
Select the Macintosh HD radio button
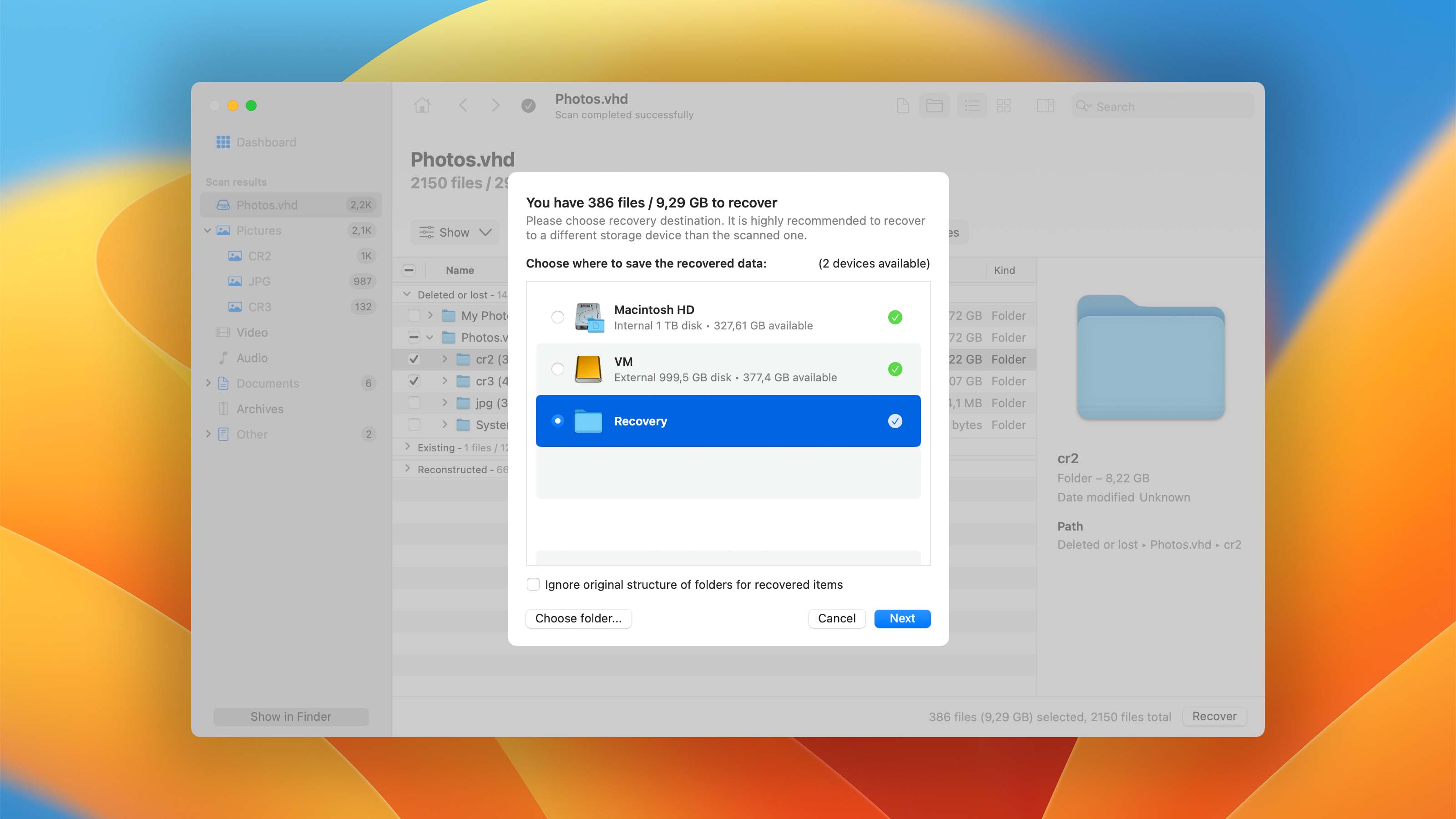(557, 317)
